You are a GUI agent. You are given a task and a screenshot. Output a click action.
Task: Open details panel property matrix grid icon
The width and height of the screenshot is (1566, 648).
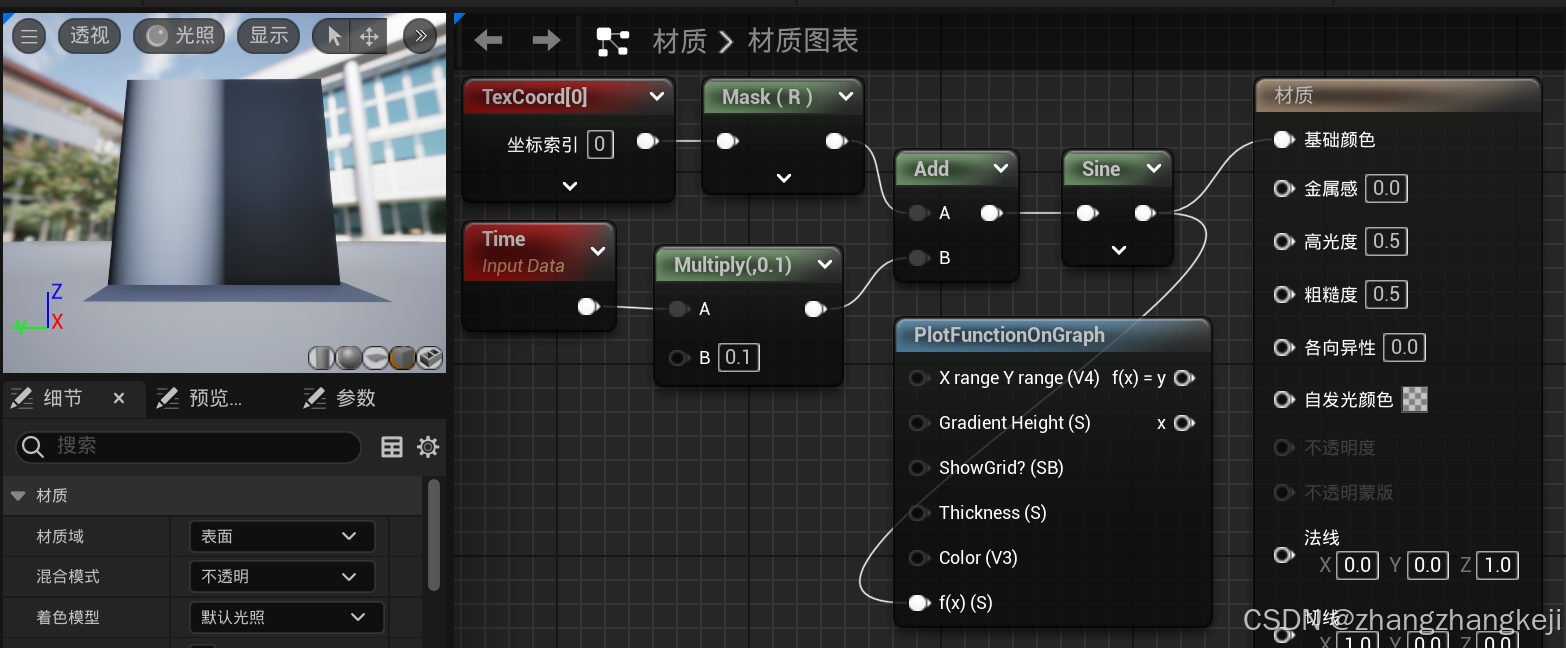coord(392,447)
